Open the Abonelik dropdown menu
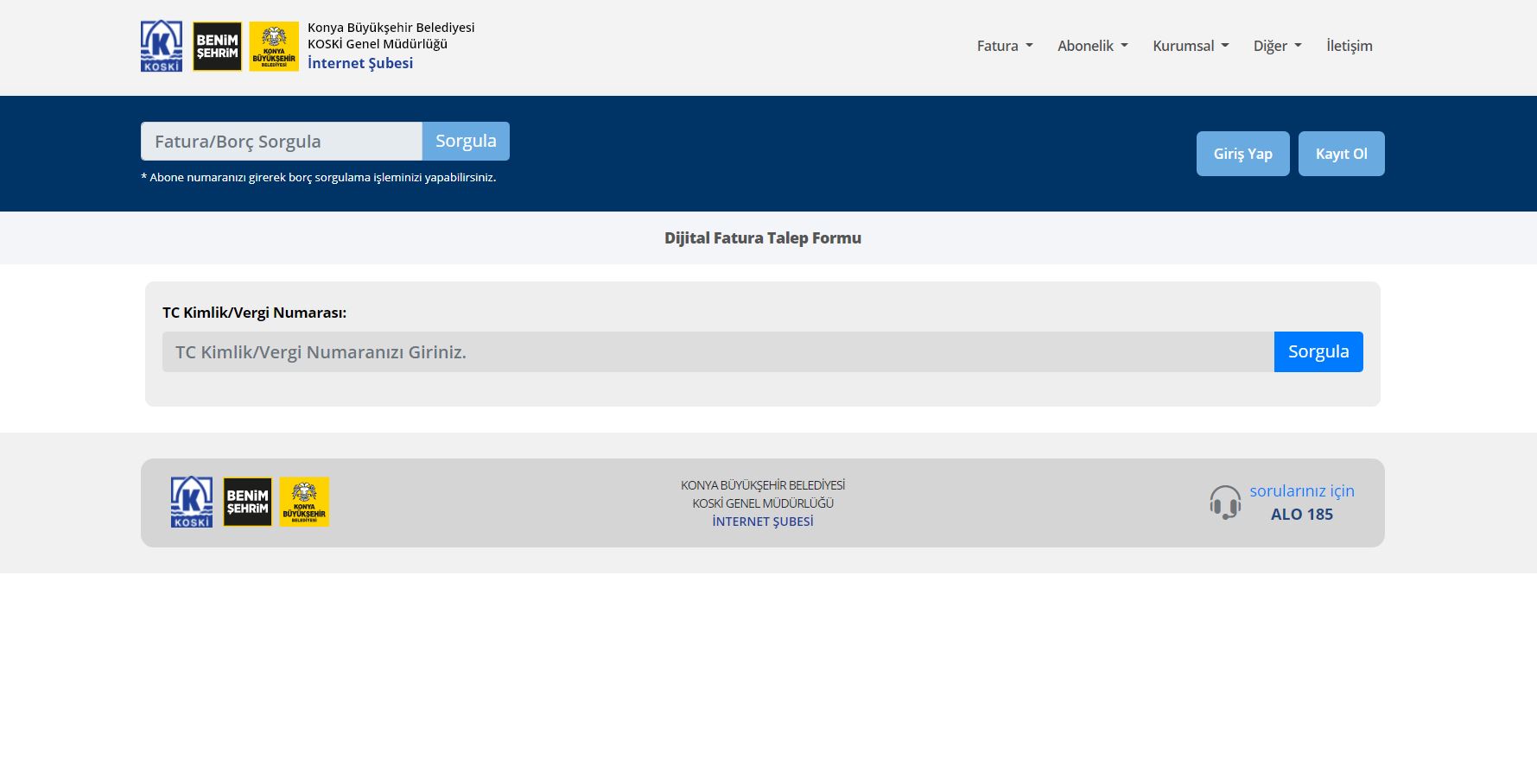 (1092, 46)
